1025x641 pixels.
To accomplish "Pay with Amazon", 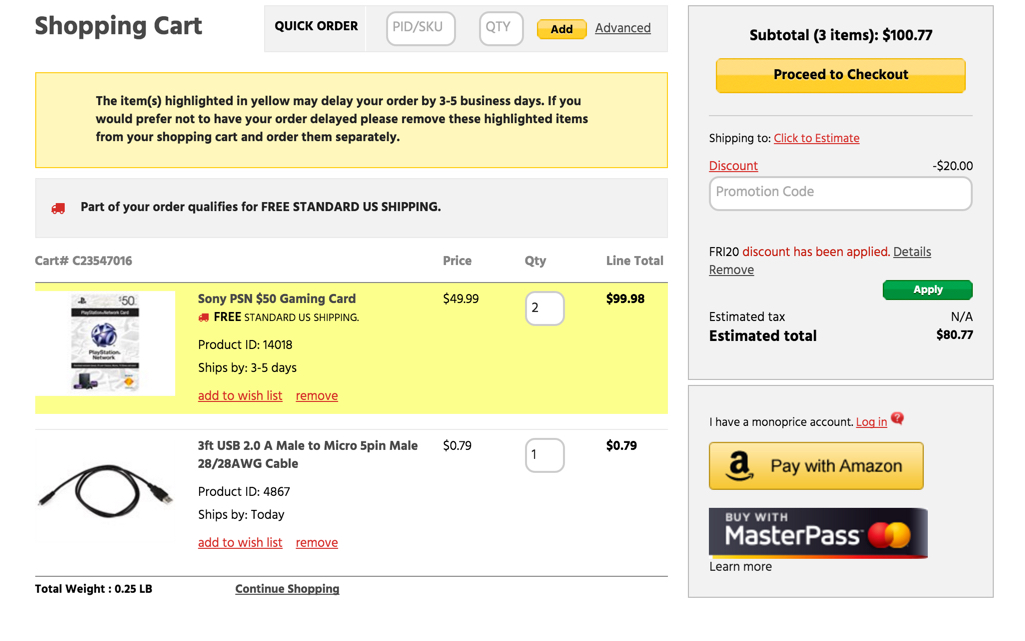I will click(816, 466).
